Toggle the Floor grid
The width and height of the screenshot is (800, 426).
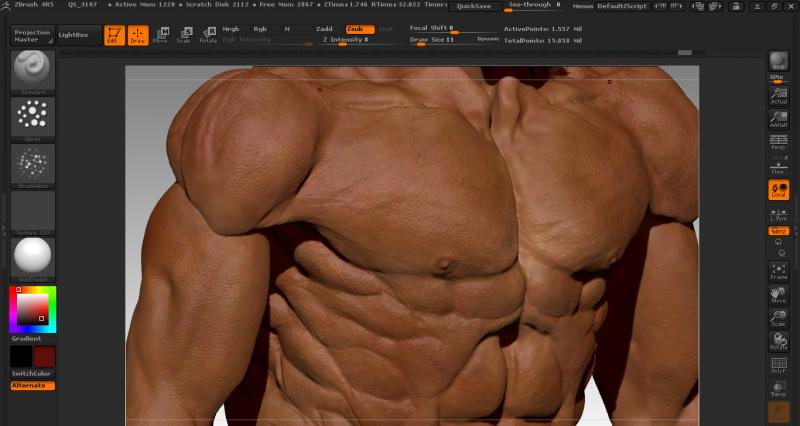(x=779, y=166)
